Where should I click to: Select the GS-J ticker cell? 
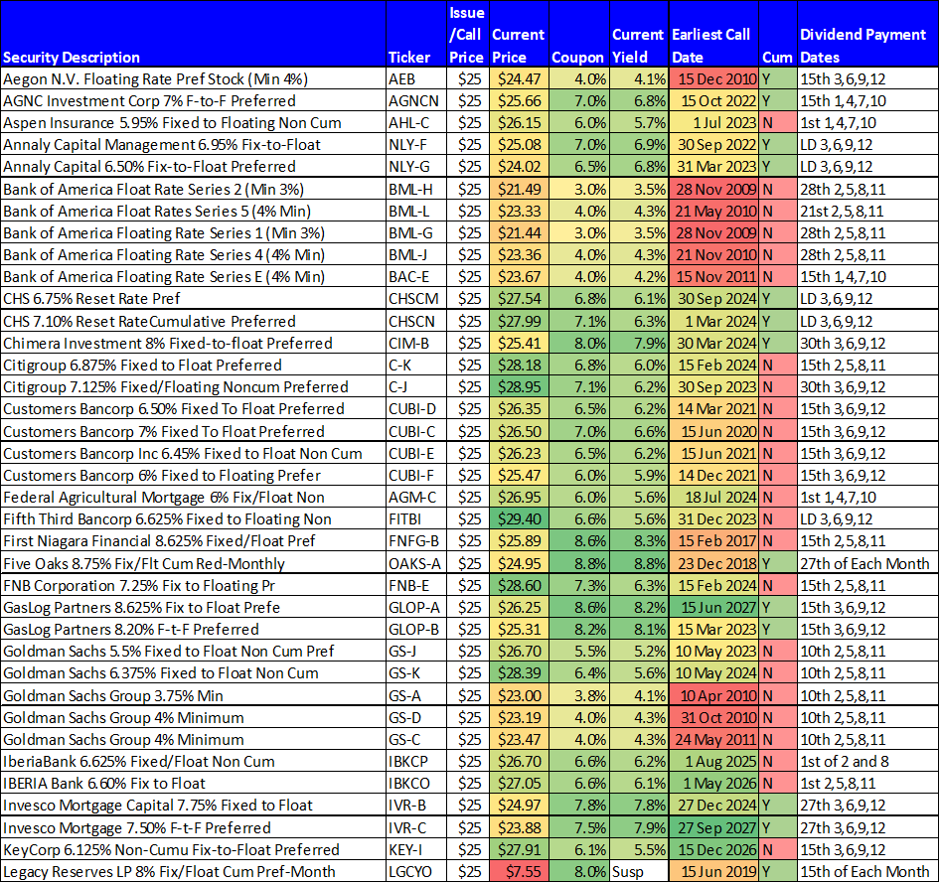point(416,651)
